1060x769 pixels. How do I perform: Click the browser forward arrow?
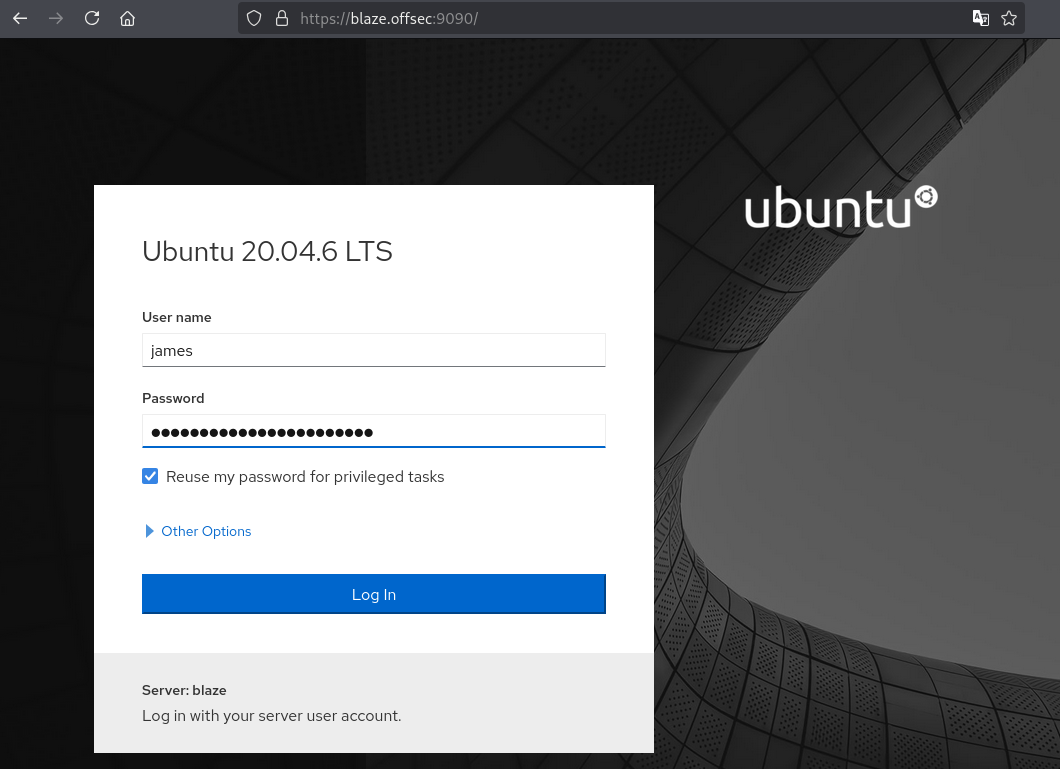tap(56, 18)
